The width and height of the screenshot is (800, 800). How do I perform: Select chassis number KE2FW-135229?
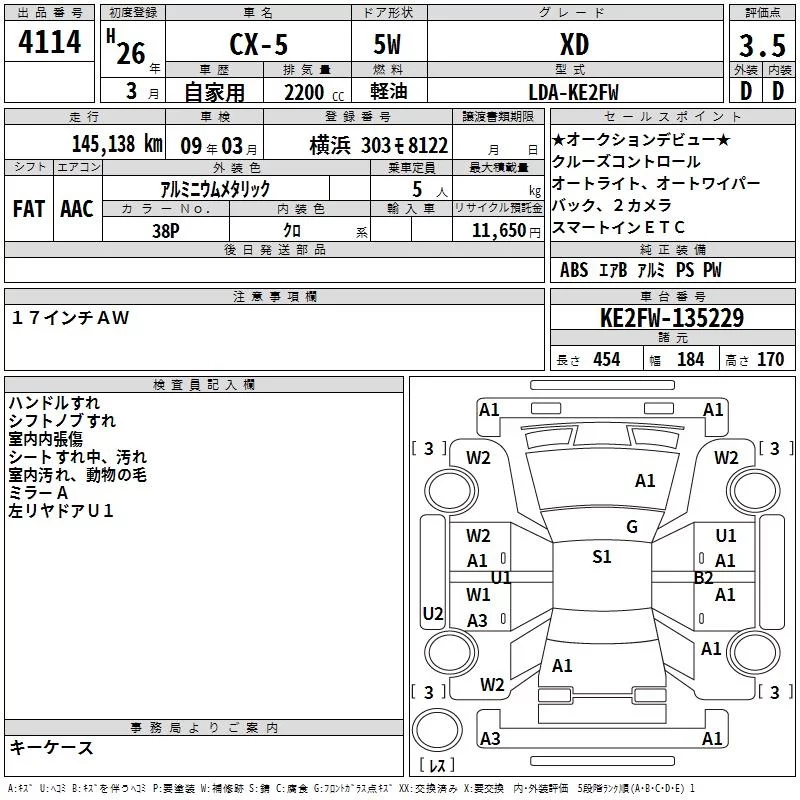pos(672,317)
